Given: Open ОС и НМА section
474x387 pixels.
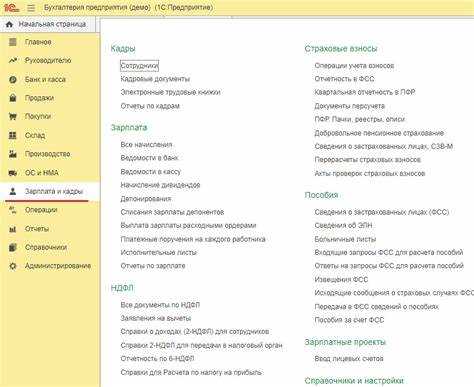Looking at the screenshot, I should click(42, 173).
